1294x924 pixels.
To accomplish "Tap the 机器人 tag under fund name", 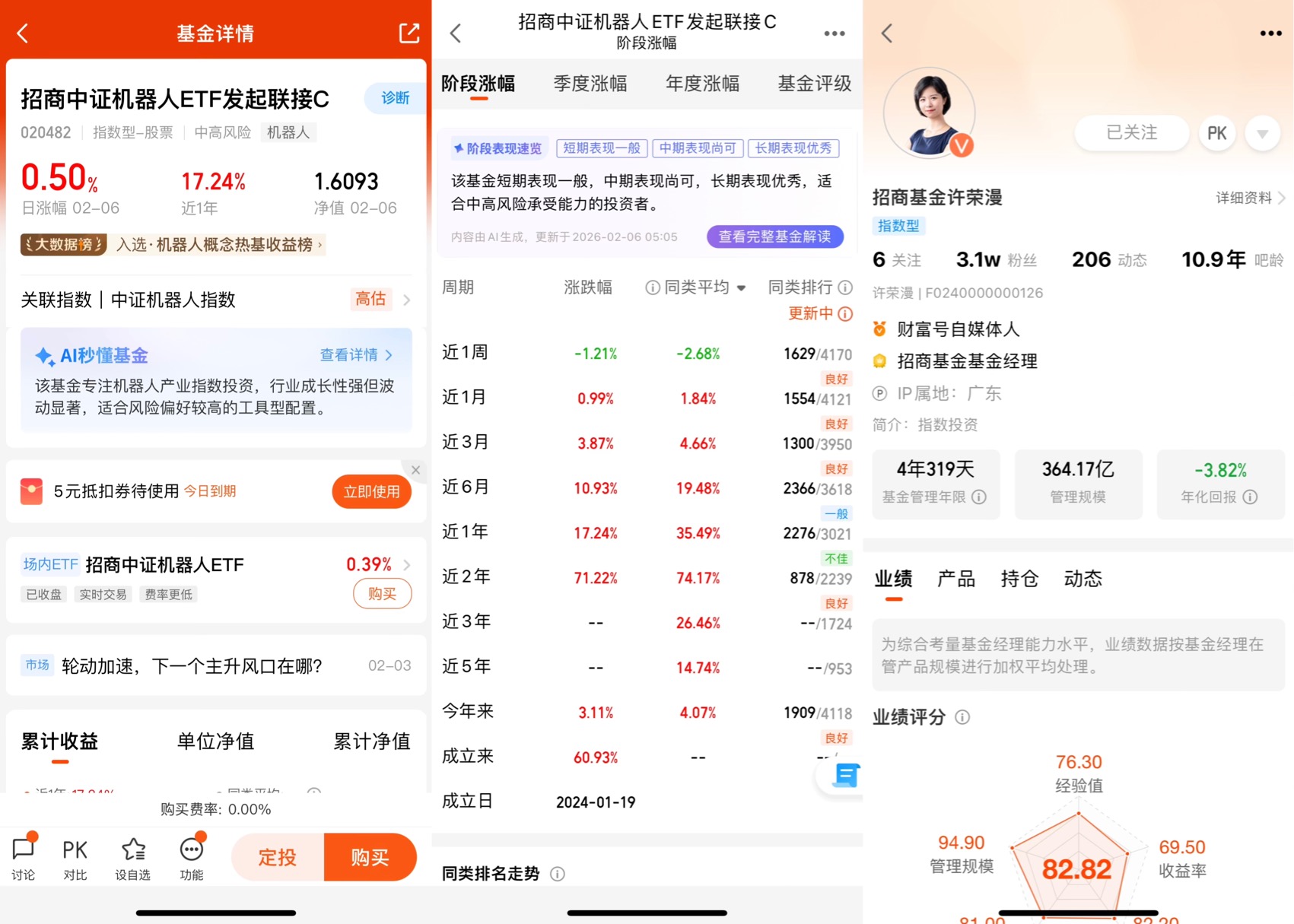I will 288,132.
